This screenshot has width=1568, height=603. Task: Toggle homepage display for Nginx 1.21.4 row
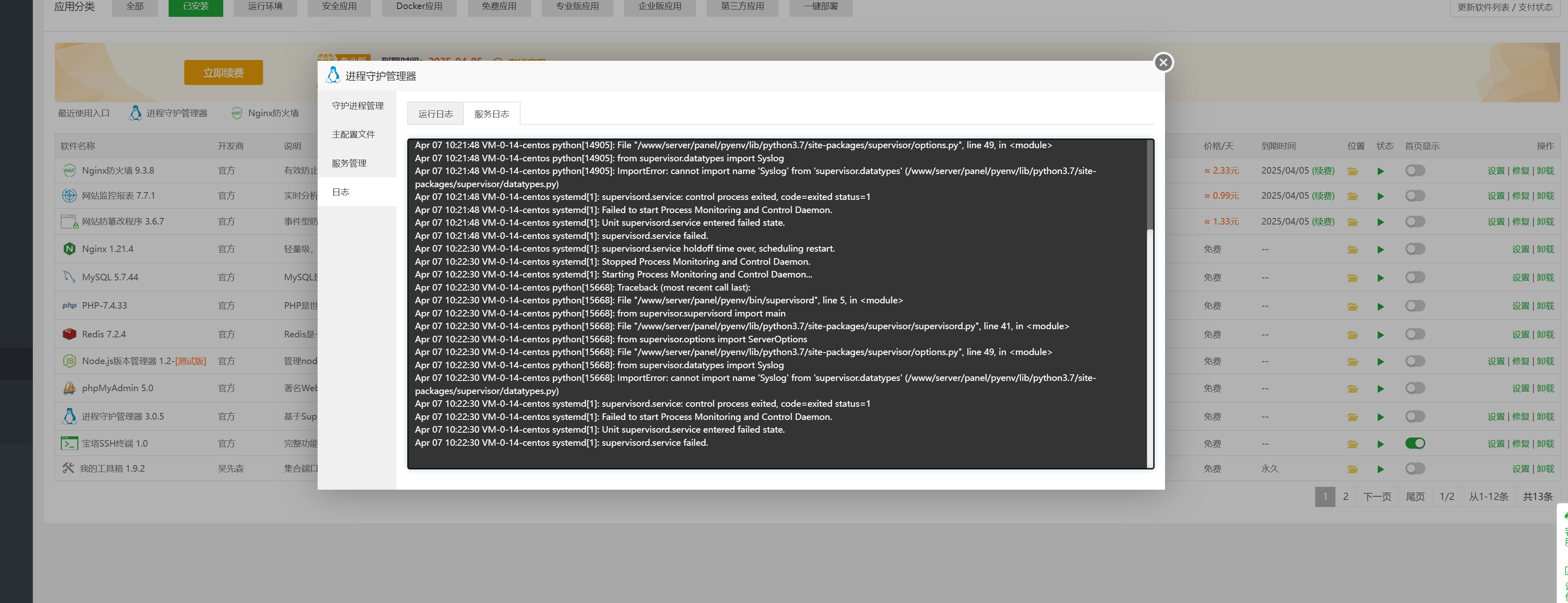(1415, 249)
